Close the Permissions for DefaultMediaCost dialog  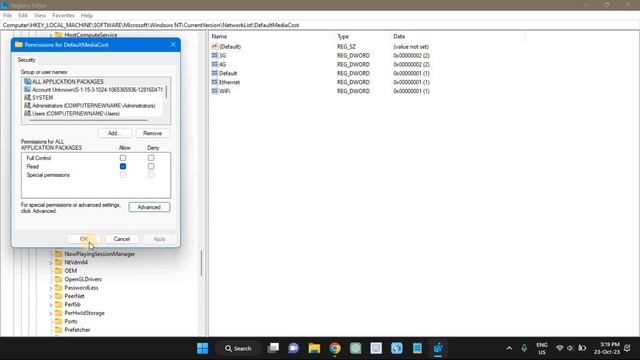coord(173,44)
